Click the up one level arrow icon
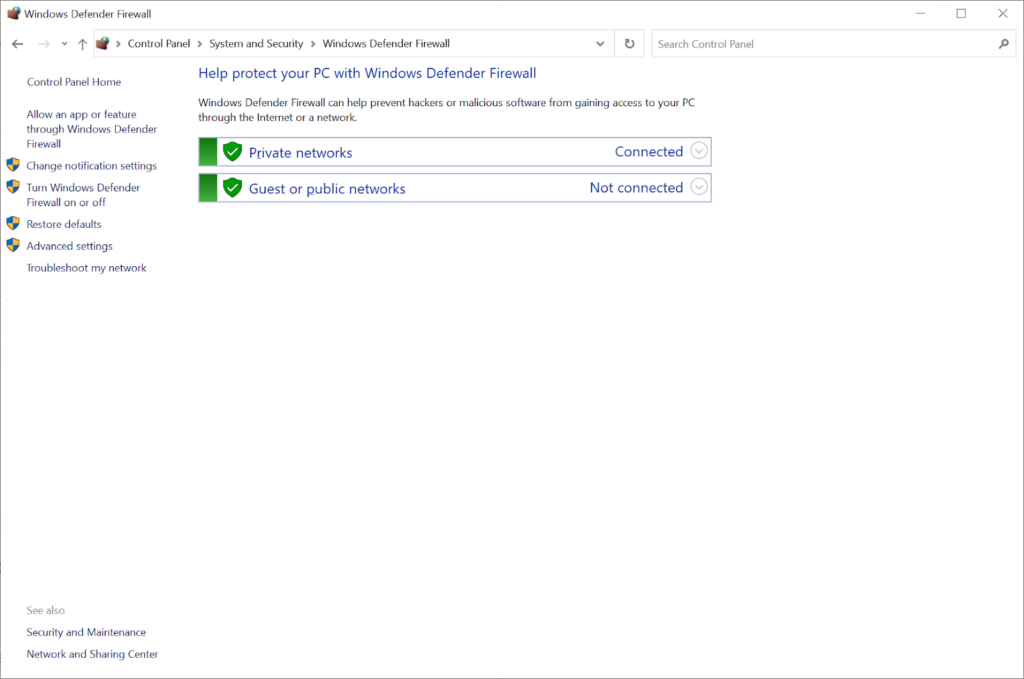The height and width of the screenshot is (679, 1024). coord(82,43)
